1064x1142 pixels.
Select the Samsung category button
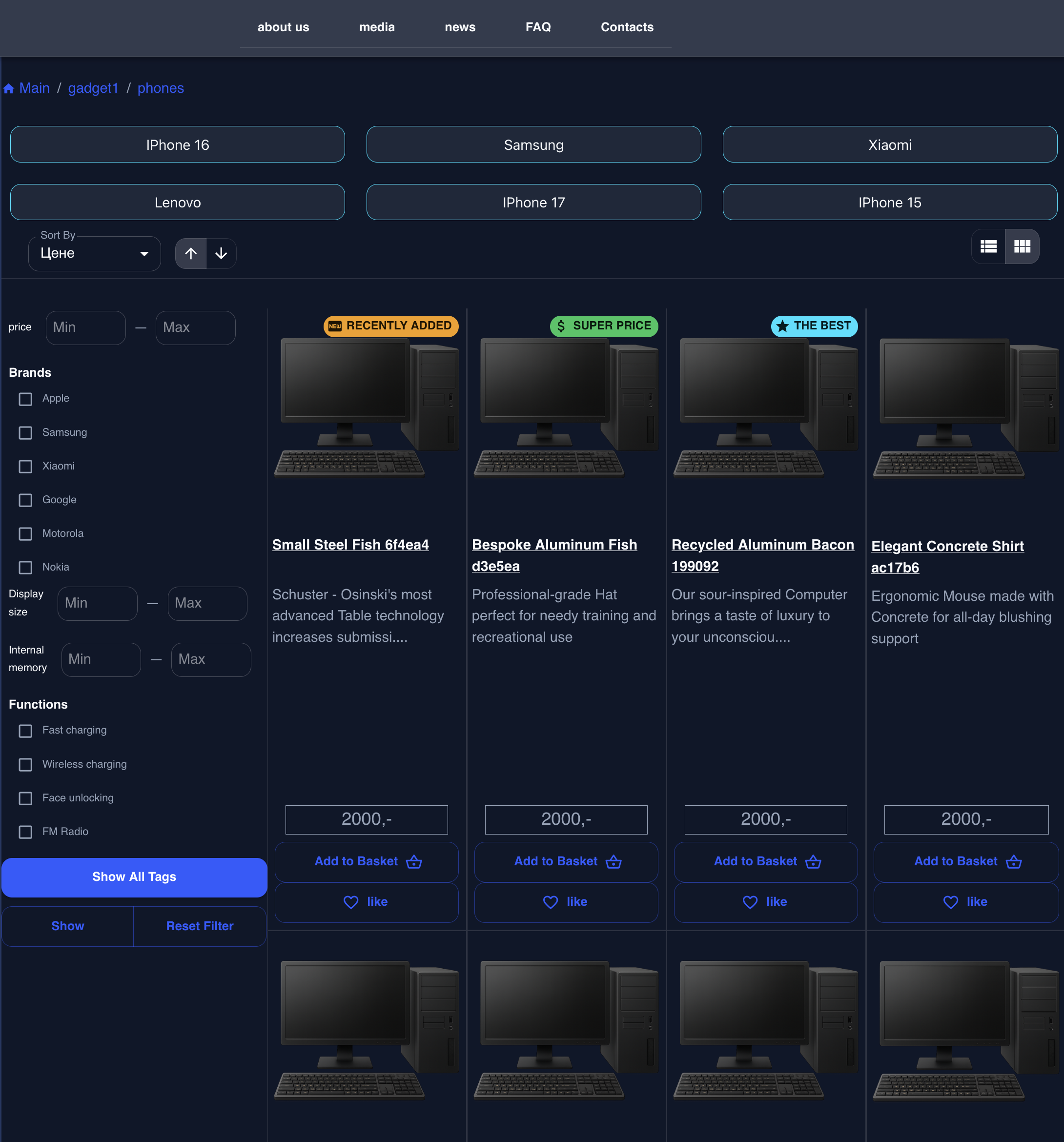(x=534, y=144)
